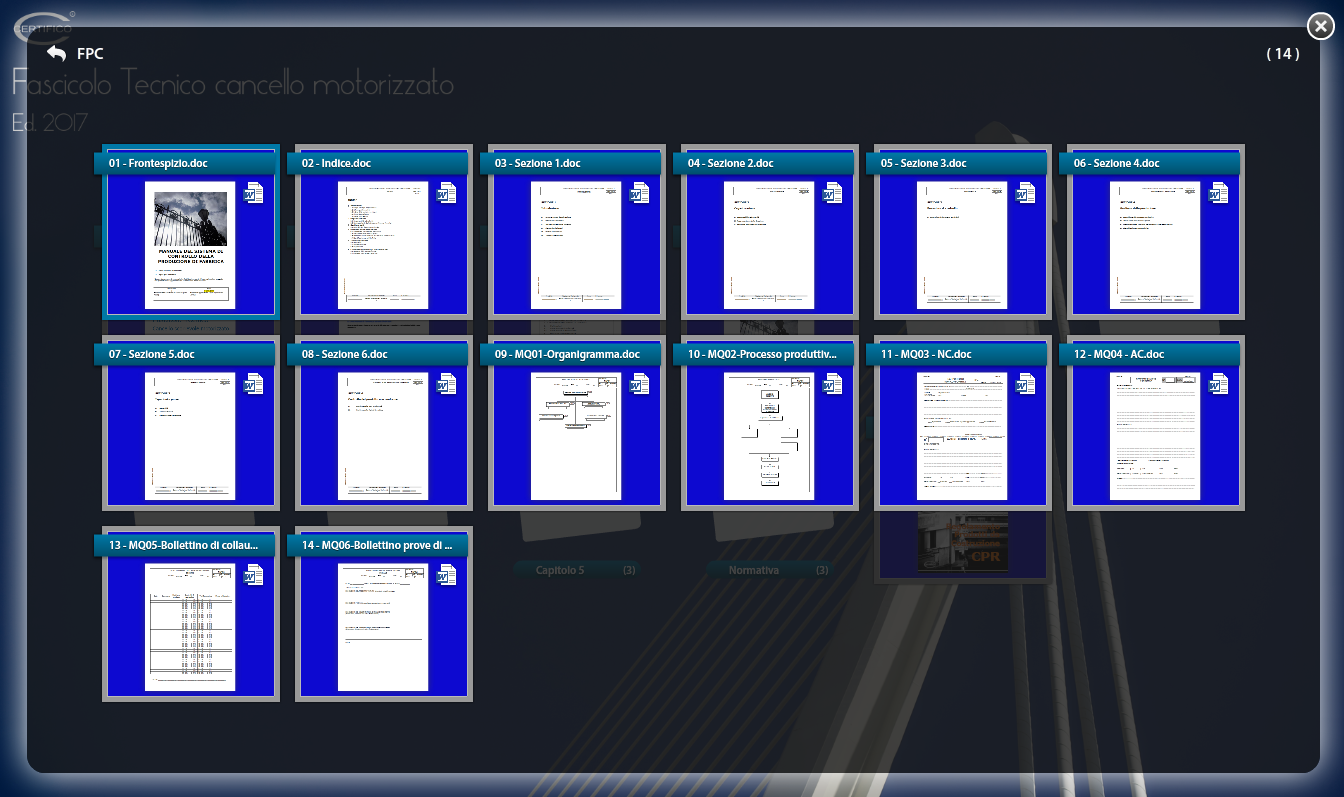1344x797 pixels.
Task: Click the Word icon on 13 - MQ05-Bollettino
Action: (254, 575)
